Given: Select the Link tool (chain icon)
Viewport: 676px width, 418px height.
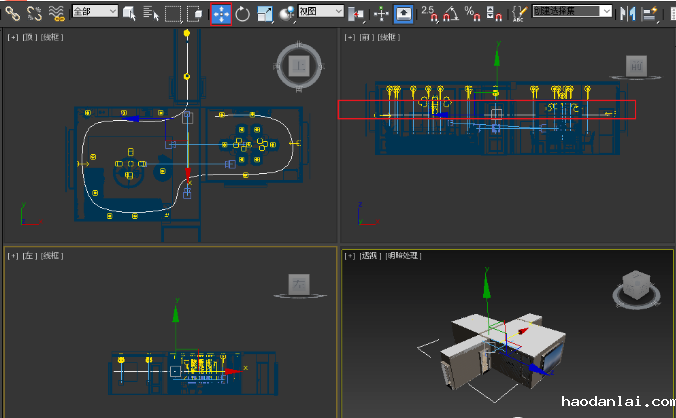Looking at the screenshot, I should pyautogui.click(x=13, y=13).
